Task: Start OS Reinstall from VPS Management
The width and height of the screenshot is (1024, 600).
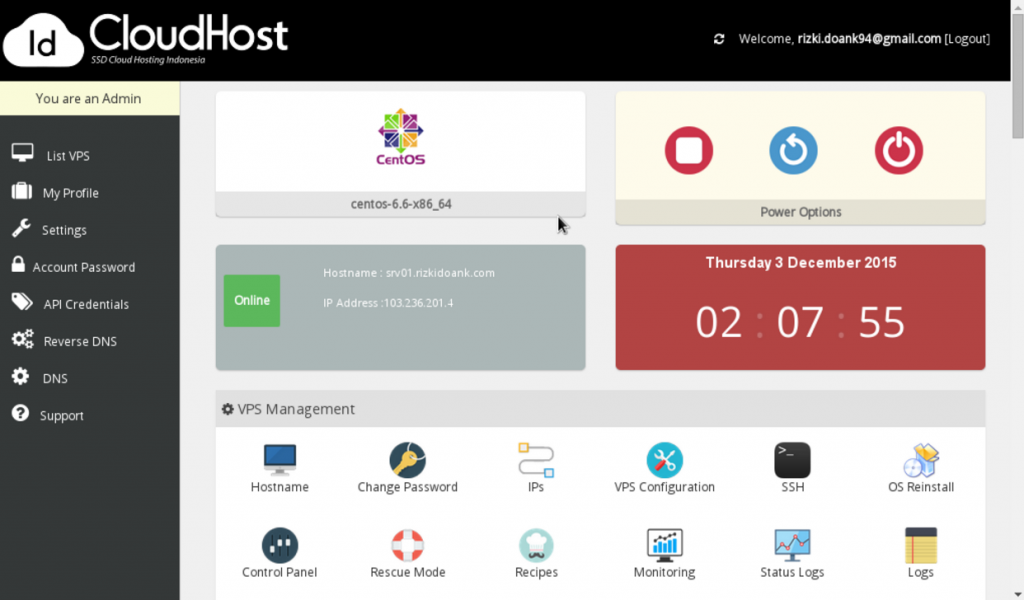Action: [920, 461]
